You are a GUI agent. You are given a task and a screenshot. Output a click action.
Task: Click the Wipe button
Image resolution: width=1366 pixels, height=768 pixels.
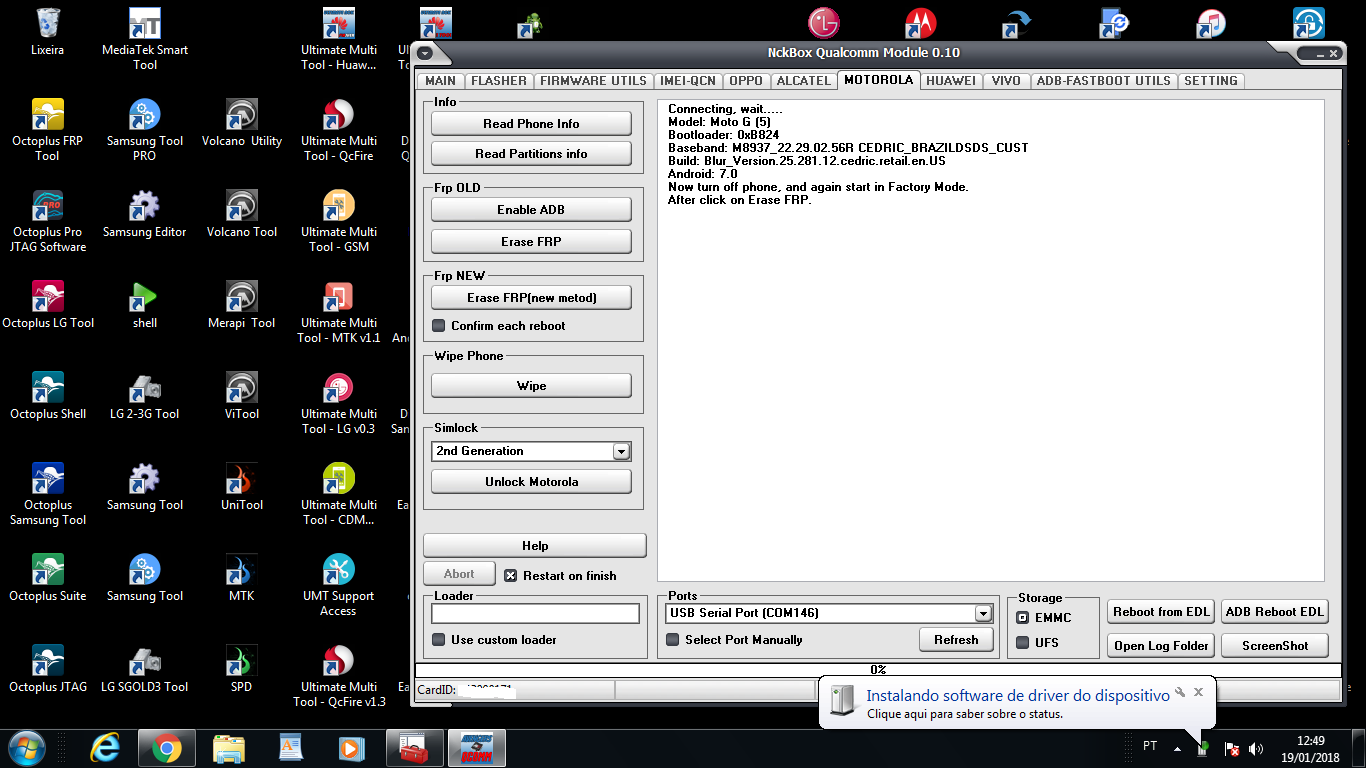click(531, 386)
